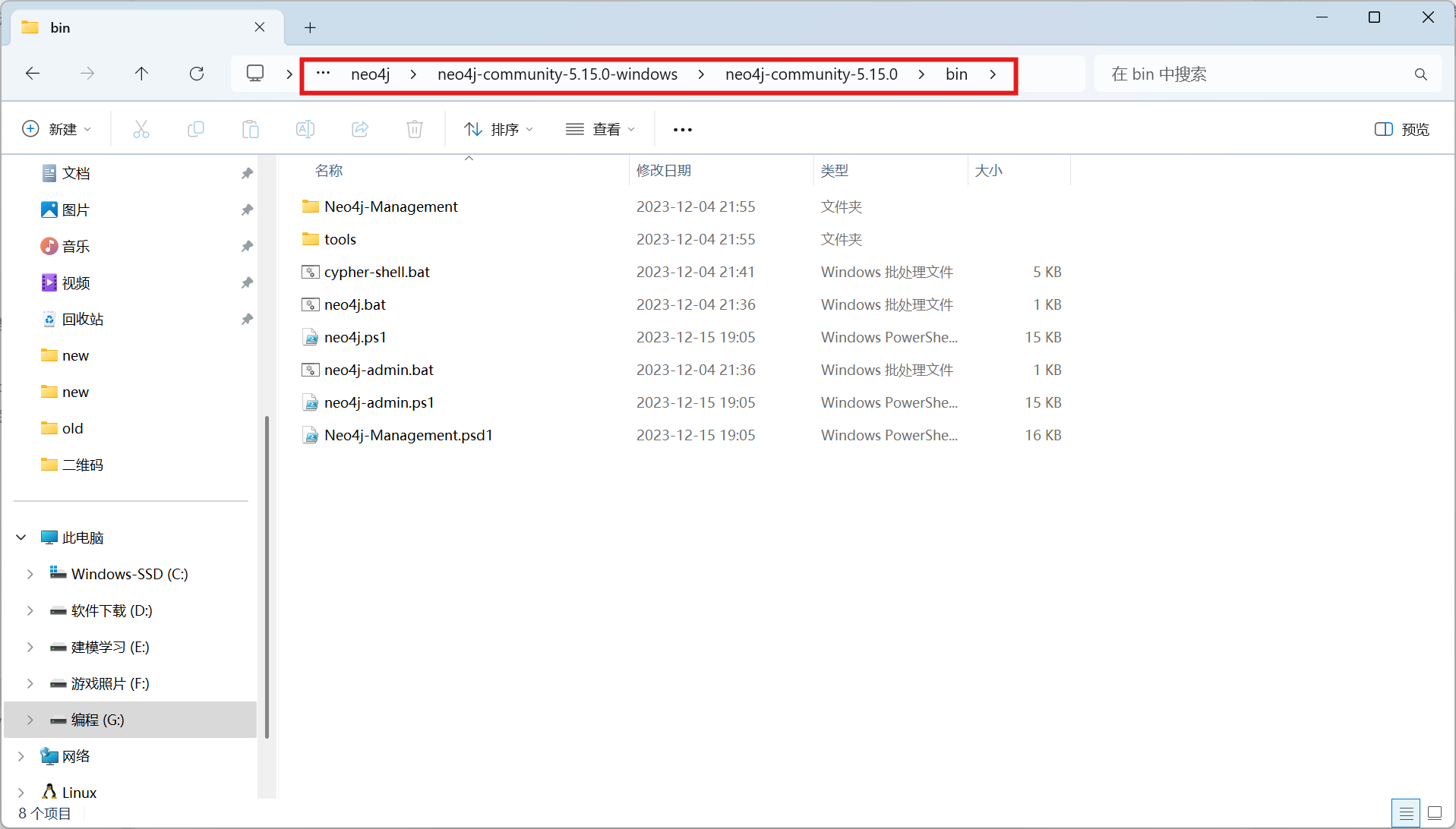Click the search magnifier icon

[x=1421, y=74]
